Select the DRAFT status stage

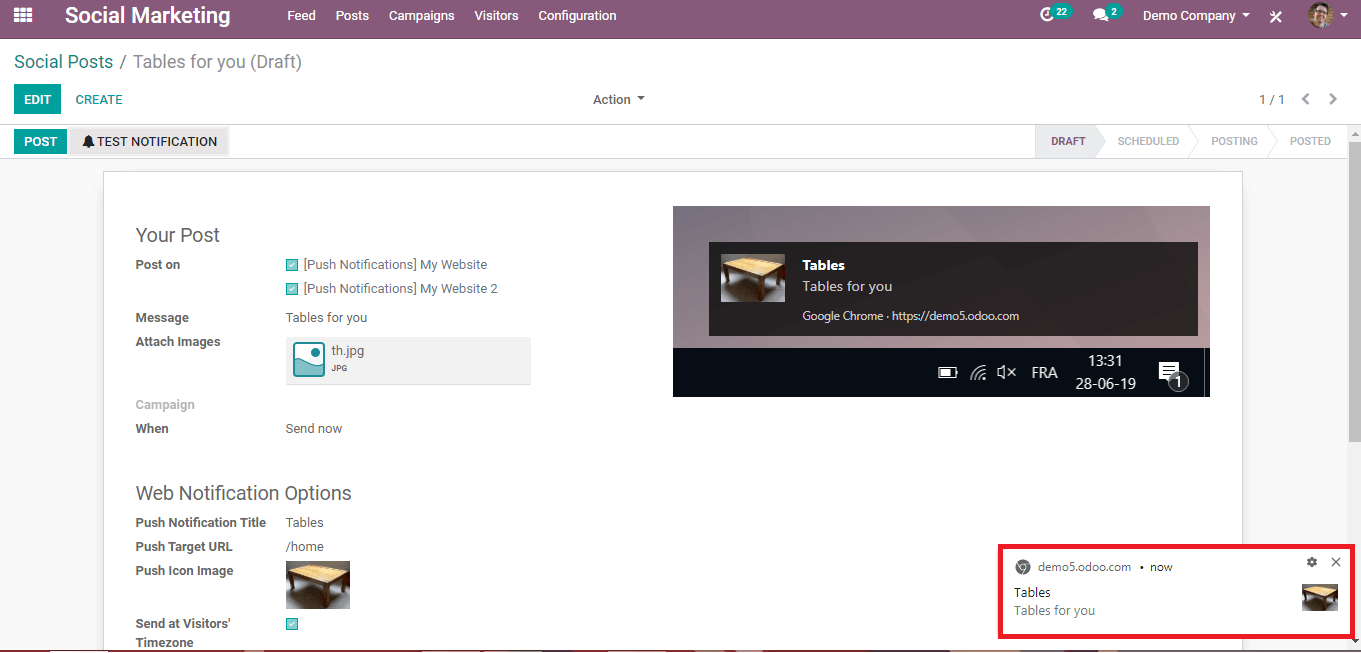click(1067, 141)
